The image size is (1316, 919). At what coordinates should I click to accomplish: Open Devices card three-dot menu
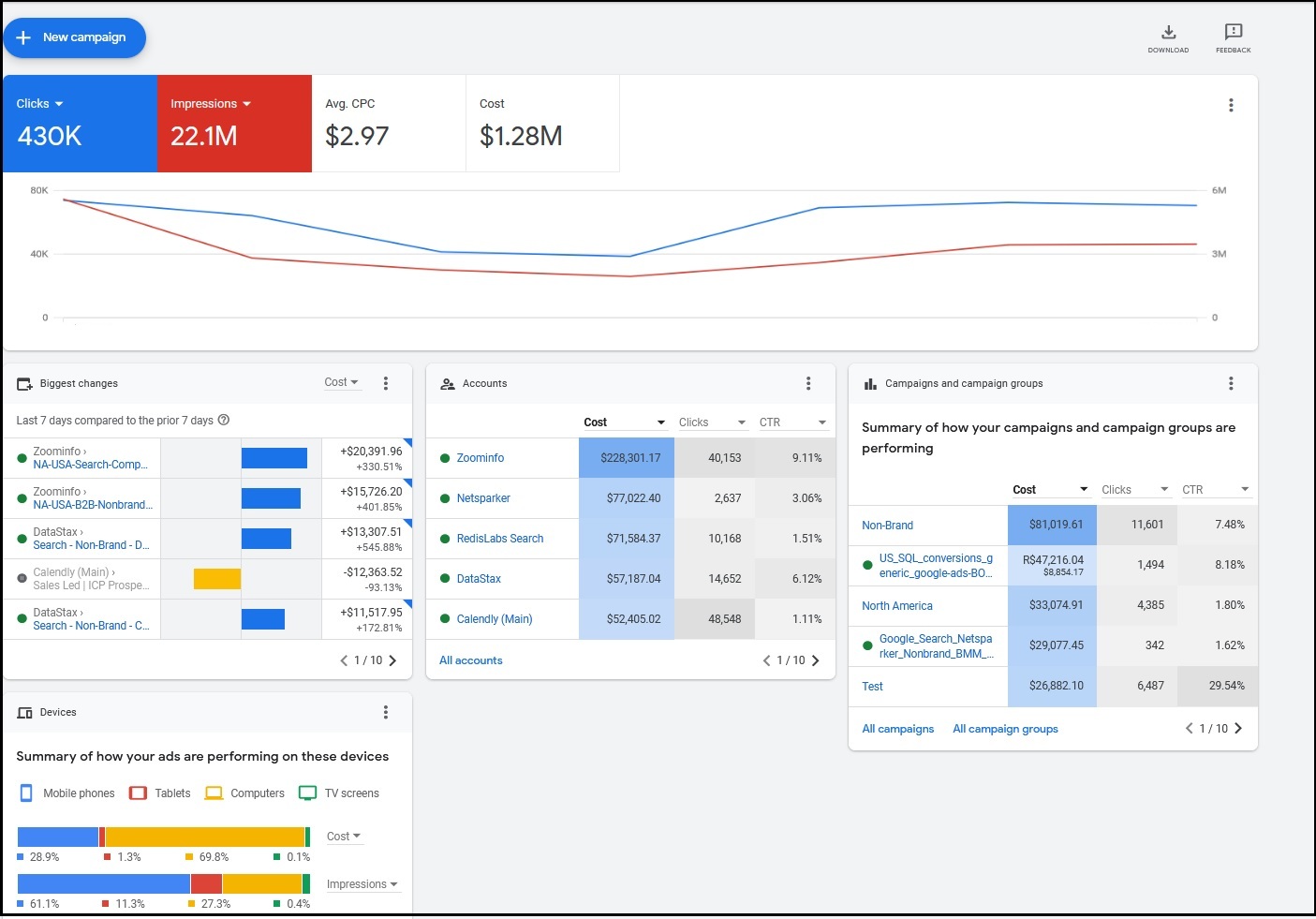(x=386, y=712)
